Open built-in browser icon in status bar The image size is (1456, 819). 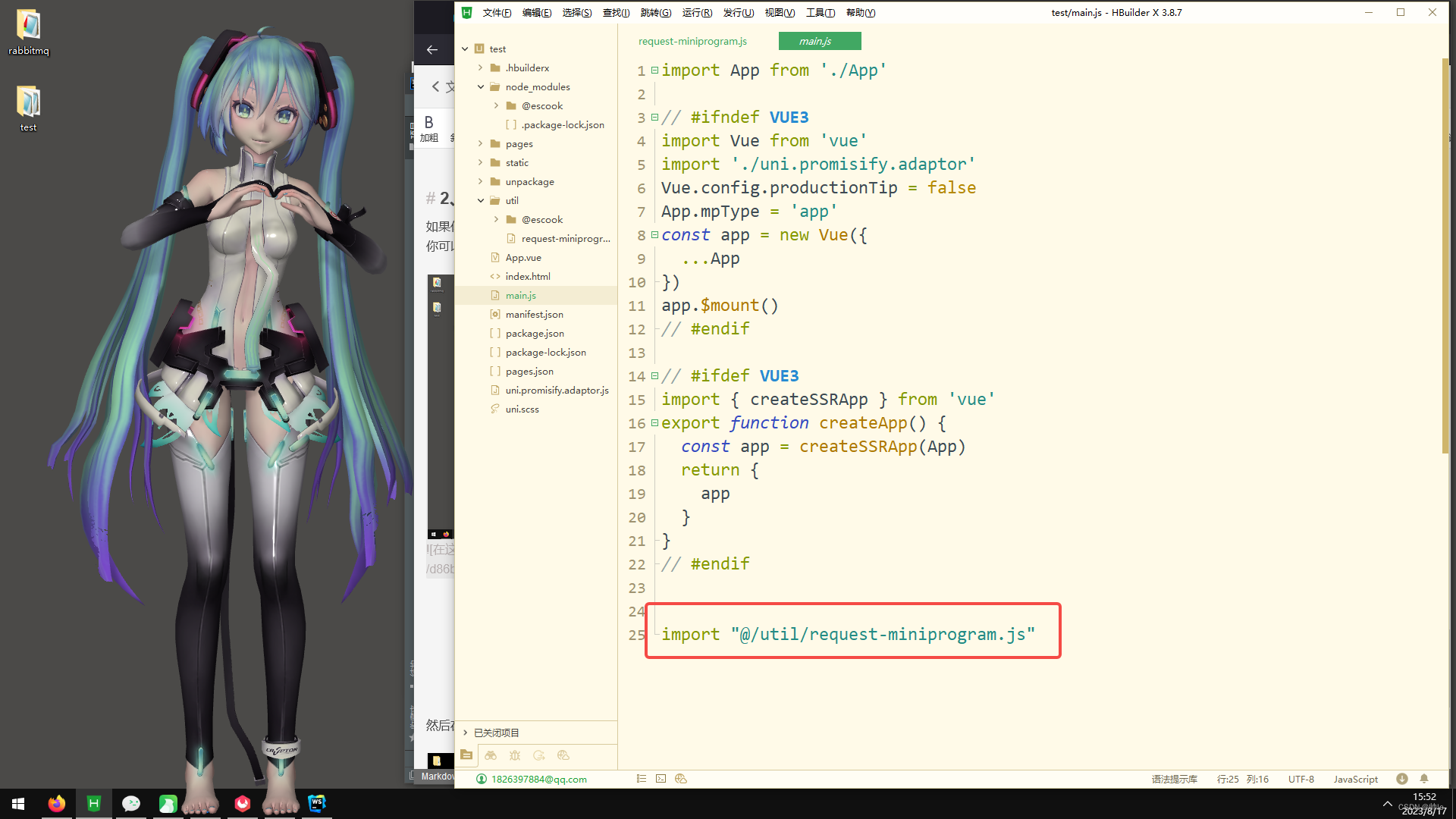(681, 779)
